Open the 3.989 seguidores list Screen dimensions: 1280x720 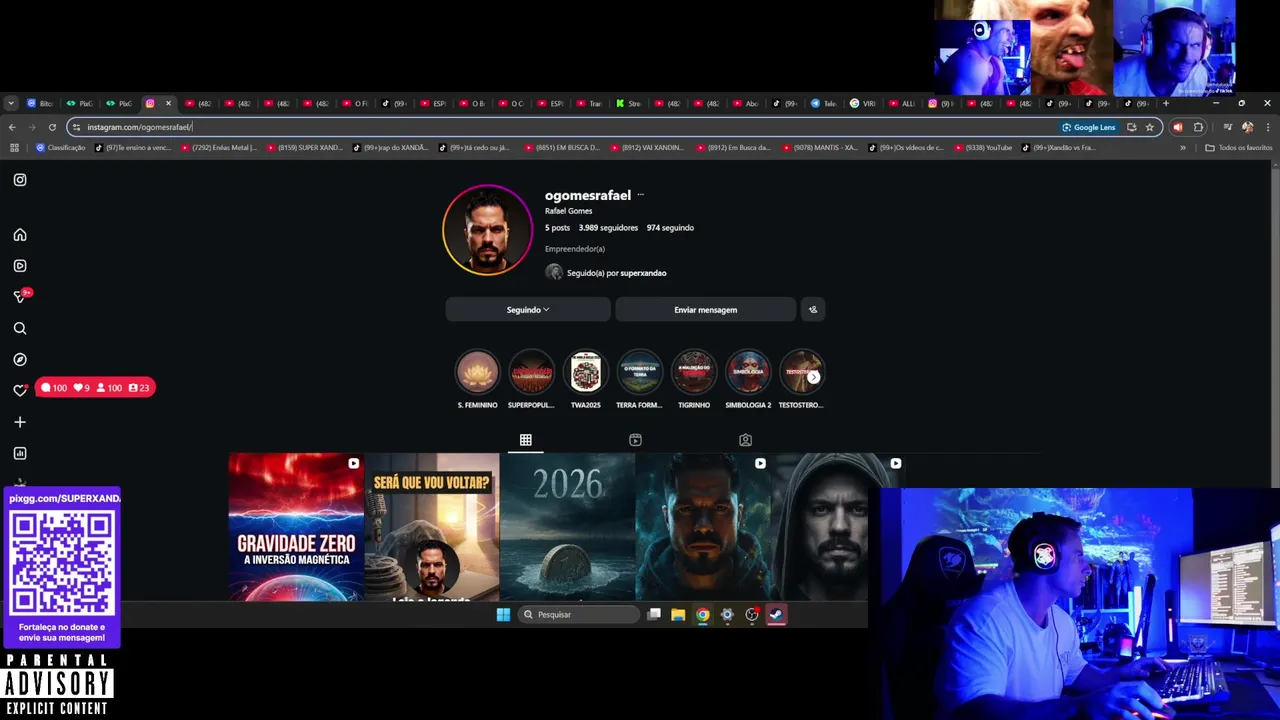[609, 228]
